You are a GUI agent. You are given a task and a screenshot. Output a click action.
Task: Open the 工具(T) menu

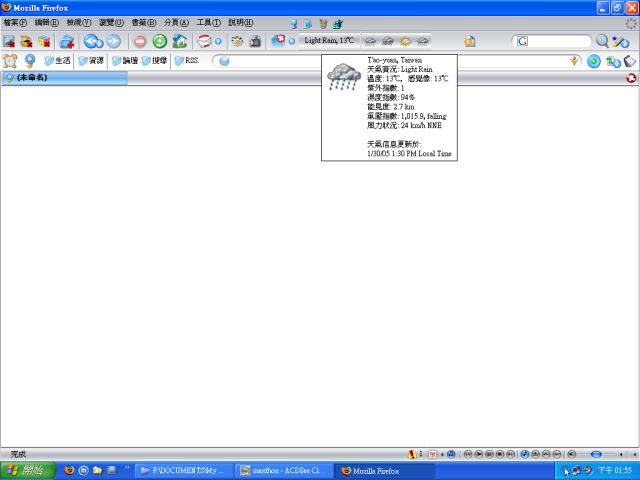click(209, 23)
